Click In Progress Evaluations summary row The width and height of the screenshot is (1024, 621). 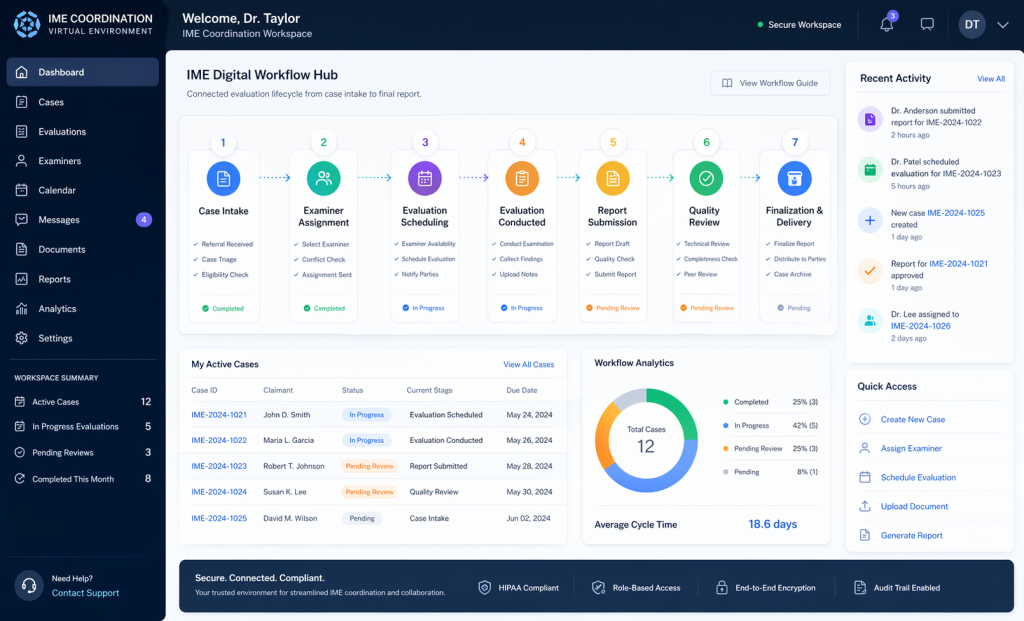(x=82, y=426)
